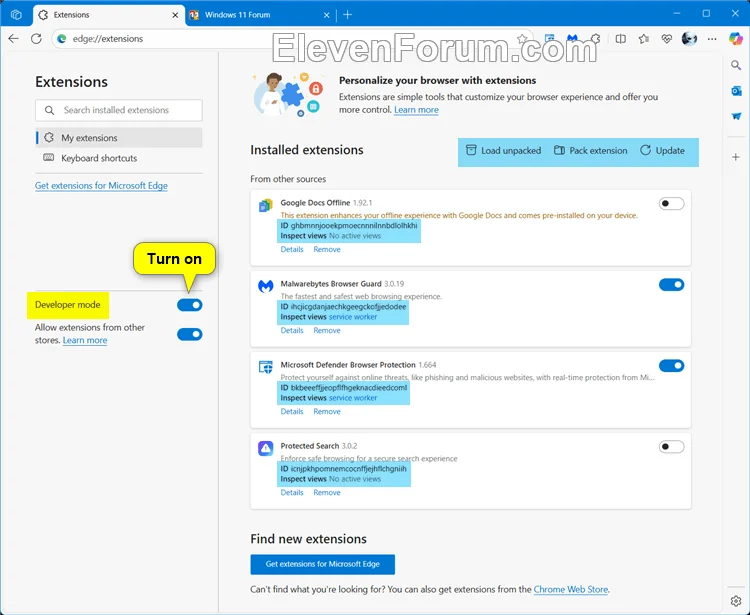
Task: Select the Protected Search ID text
Action: tap(343, 469)
